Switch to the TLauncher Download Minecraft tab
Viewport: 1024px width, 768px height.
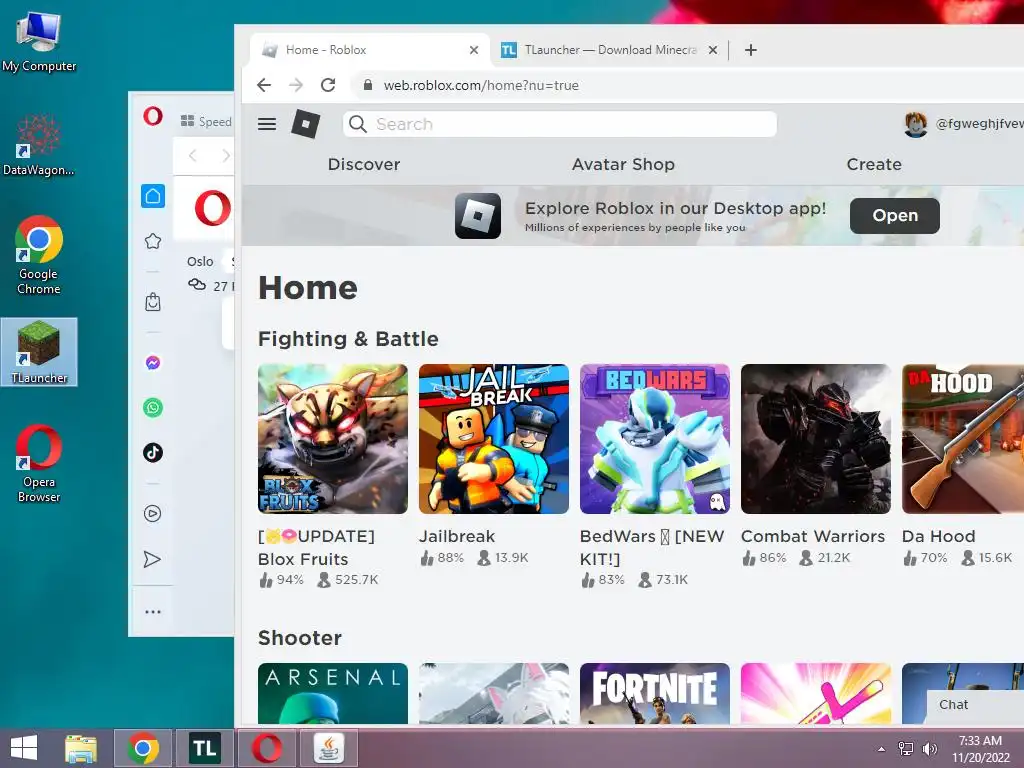[x=610, y=50]
